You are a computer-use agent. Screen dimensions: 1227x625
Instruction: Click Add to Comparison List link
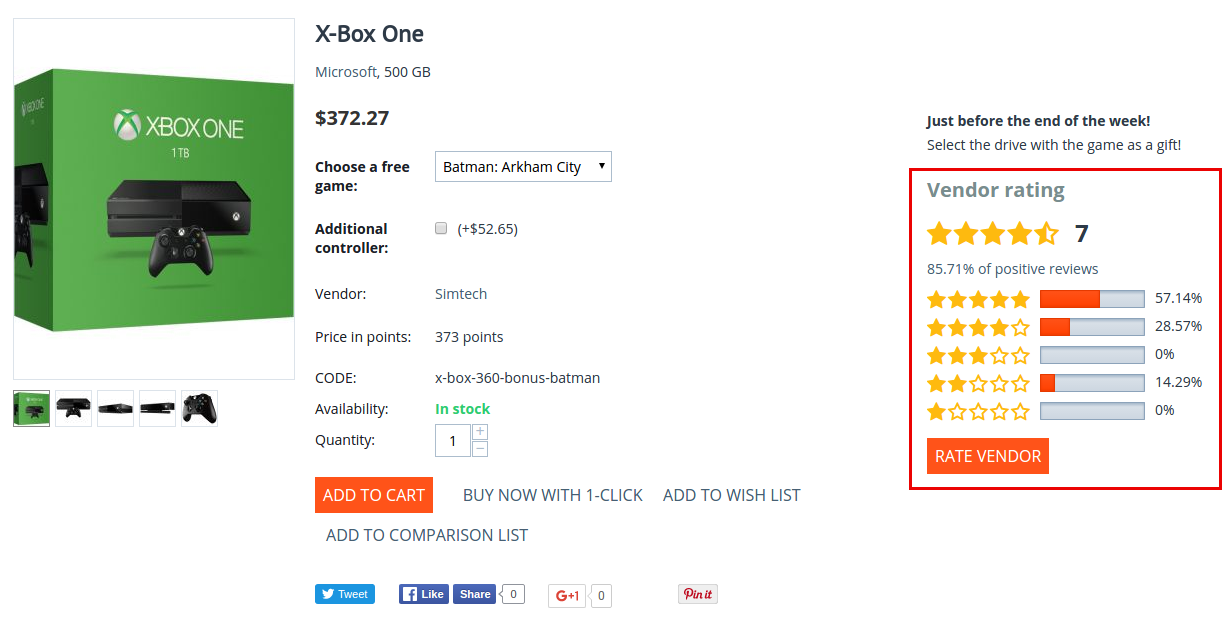point(427,535)
